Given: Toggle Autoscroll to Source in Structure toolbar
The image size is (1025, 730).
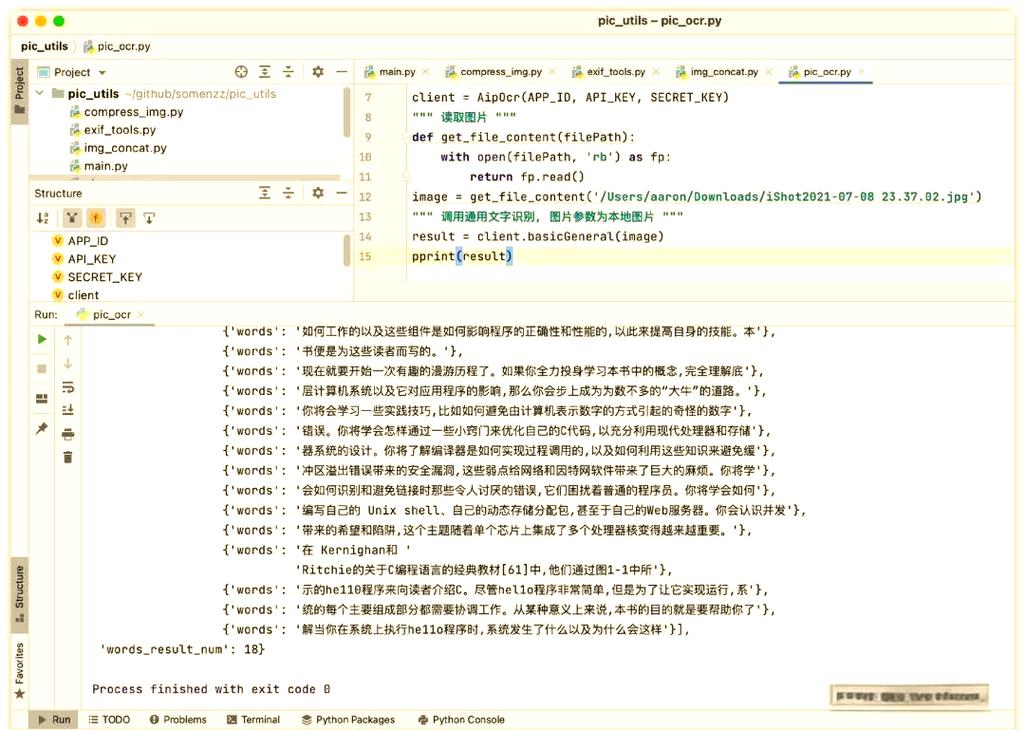Looking at the screenshot, I should tap(126, 218).
